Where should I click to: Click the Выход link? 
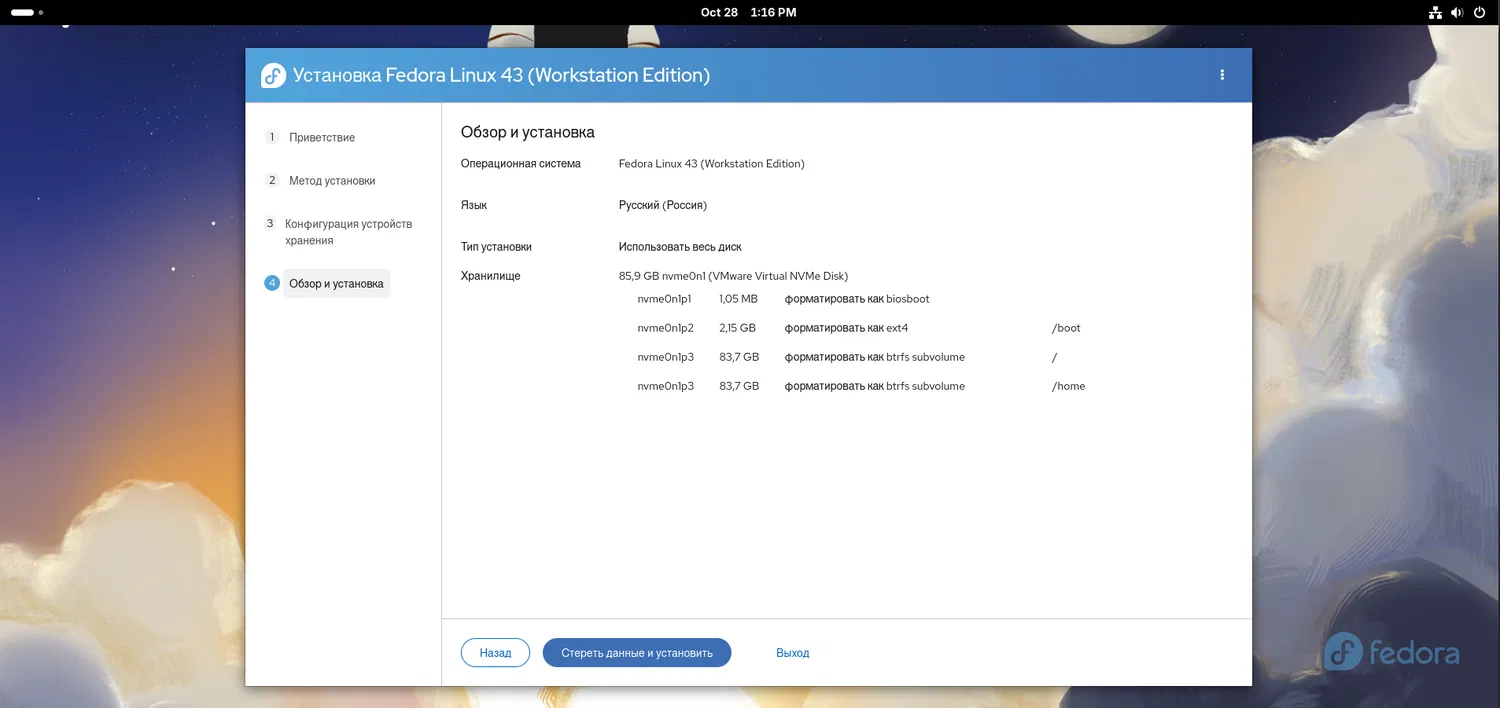[793, 653]
